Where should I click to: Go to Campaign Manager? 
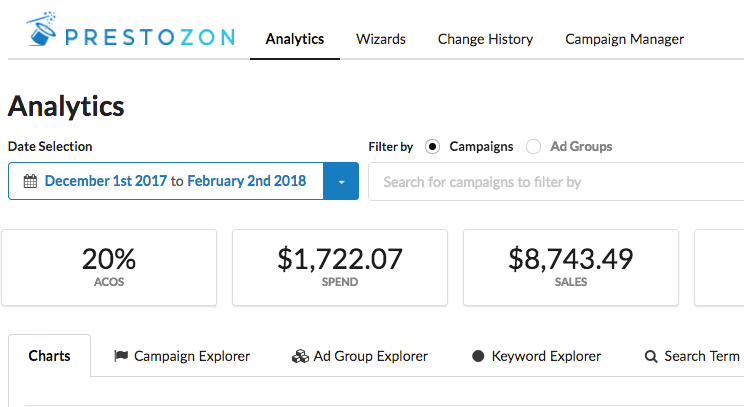[624, 40]
